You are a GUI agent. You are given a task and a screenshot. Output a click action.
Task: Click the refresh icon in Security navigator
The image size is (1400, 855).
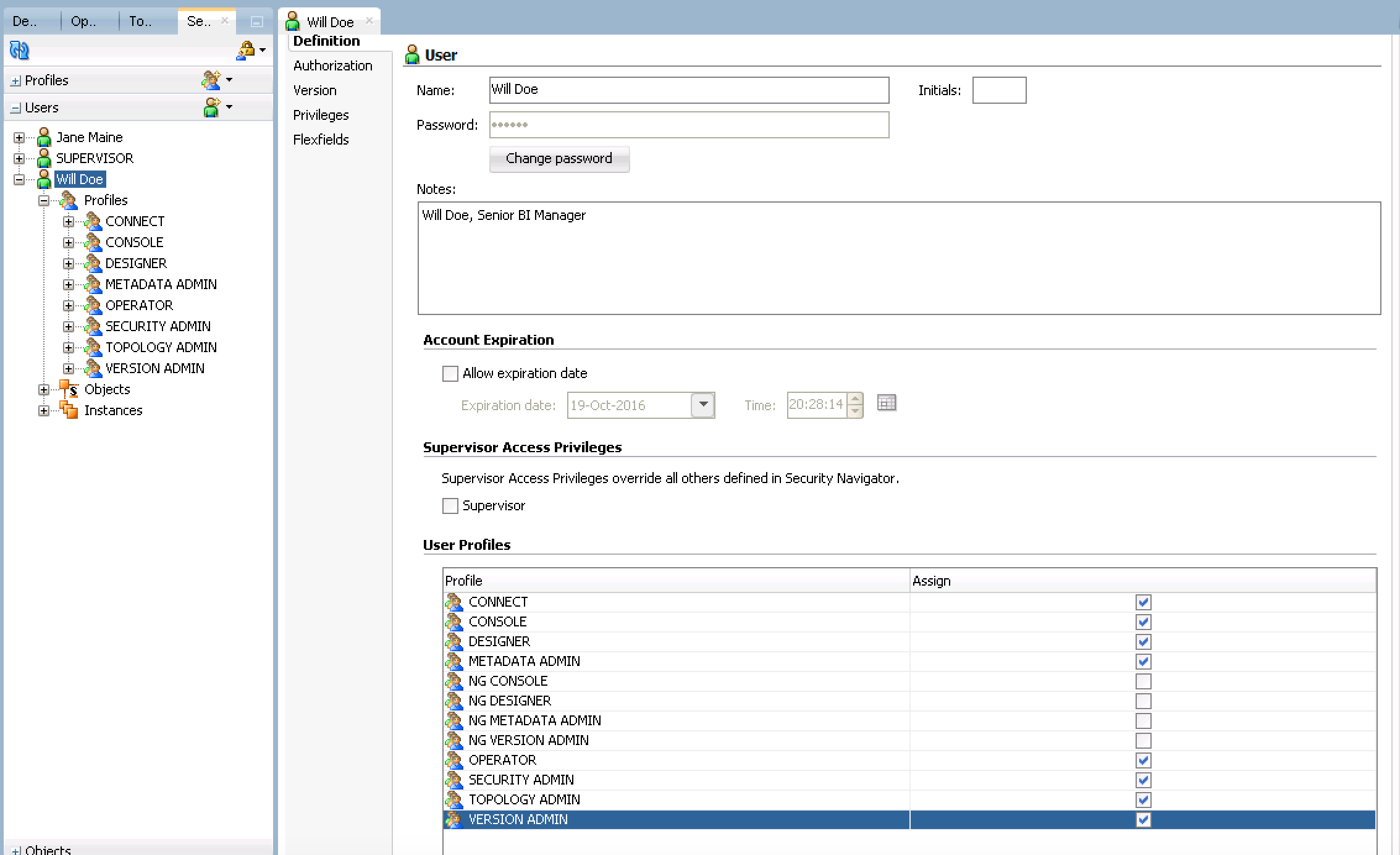(x=19, y=50)
